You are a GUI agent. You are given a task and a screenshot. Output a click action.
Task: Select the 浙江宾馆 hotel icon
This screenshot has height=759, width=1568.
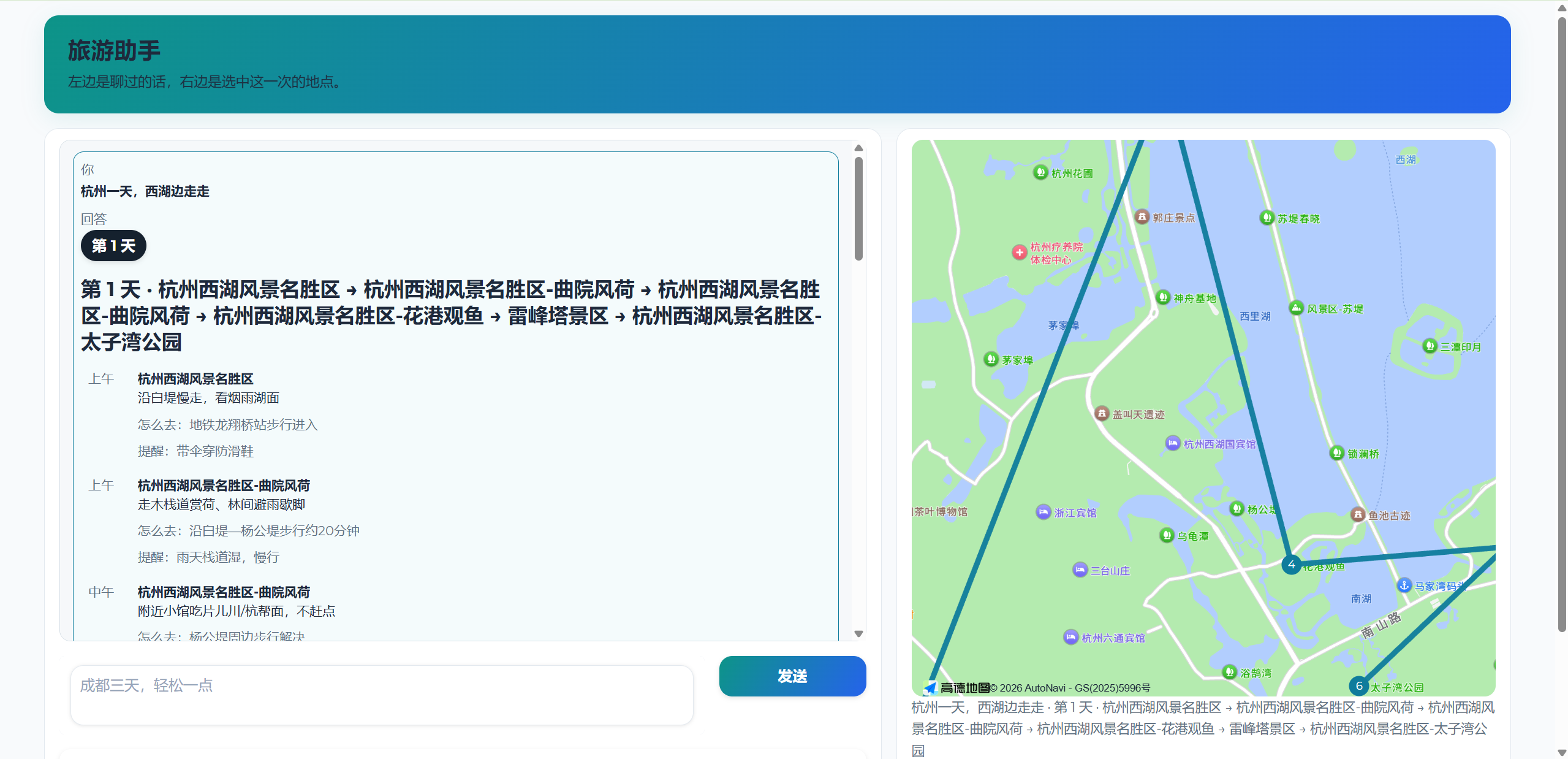coord(1043,511)
